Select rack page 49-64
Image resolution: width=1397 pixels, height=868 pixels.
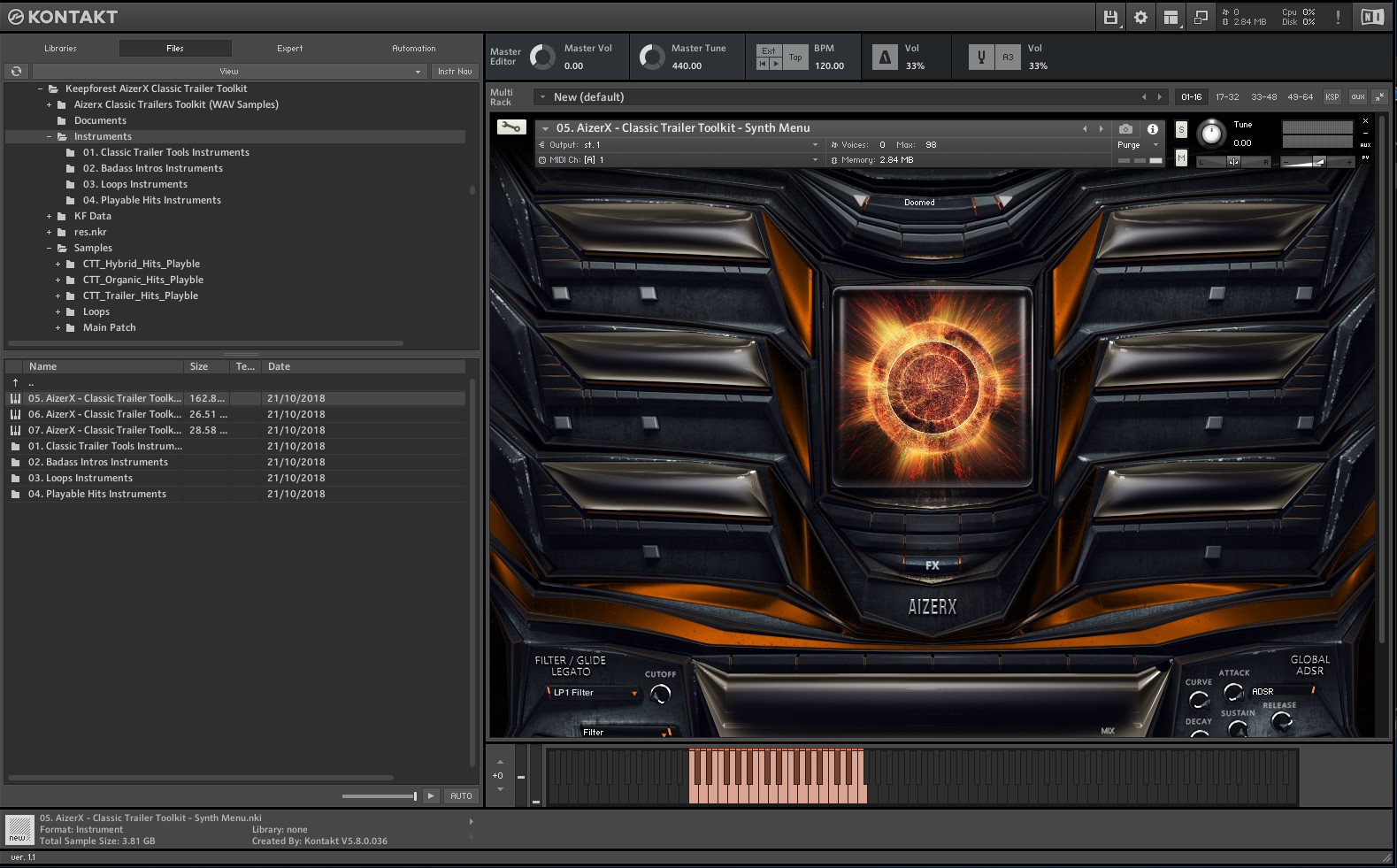(1300, 96)
